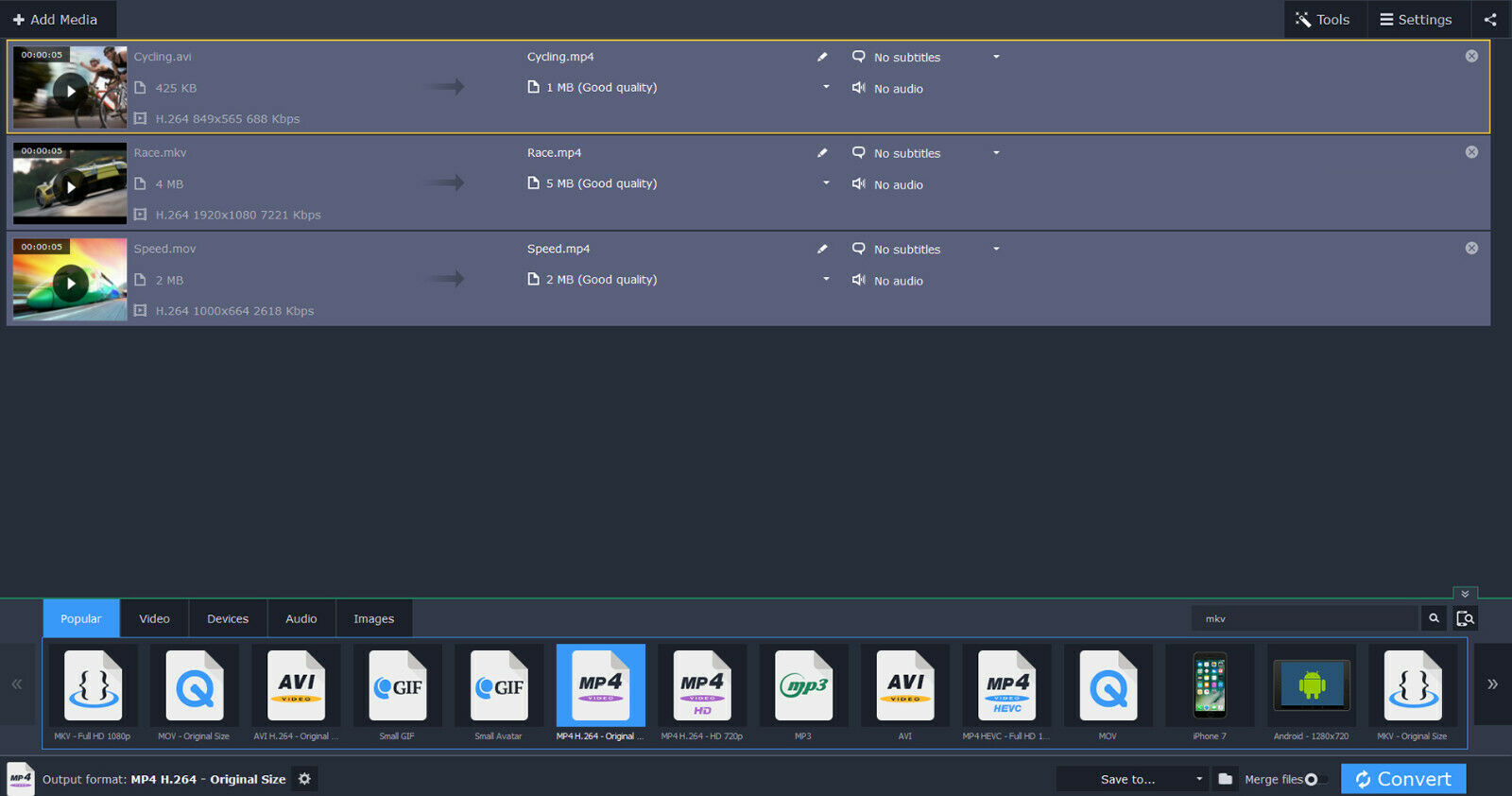Remove Race.mkv from the list
Viewport: 1512px width, 796px height.
click(1471, 152)
